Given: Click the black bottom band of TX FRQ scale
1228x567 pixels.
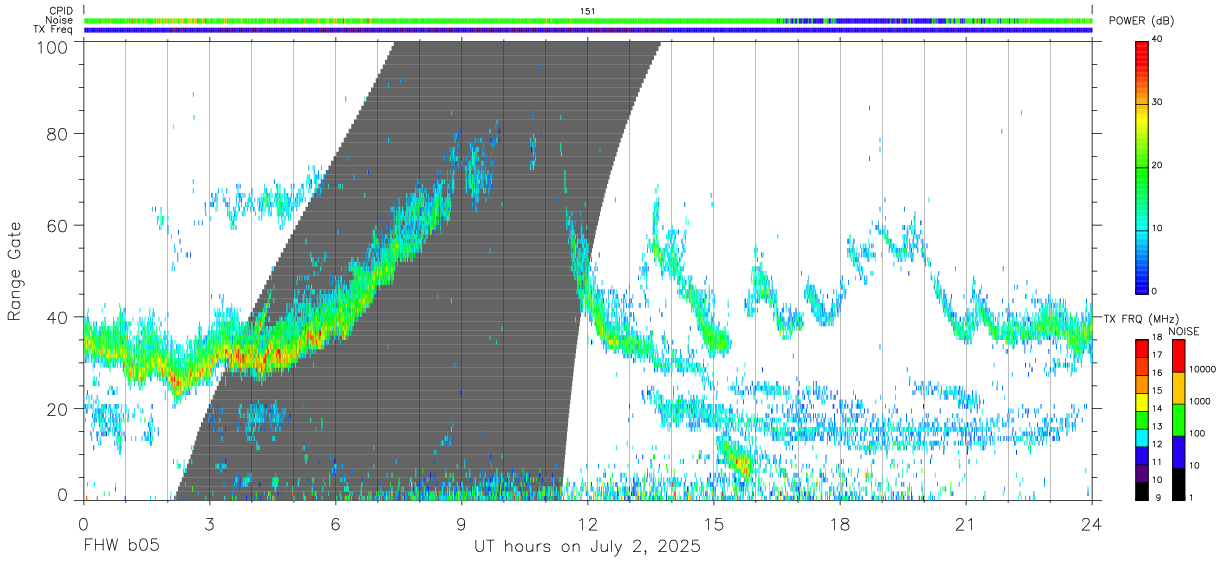Looking at the screenshot, I should pos(1142,490).
